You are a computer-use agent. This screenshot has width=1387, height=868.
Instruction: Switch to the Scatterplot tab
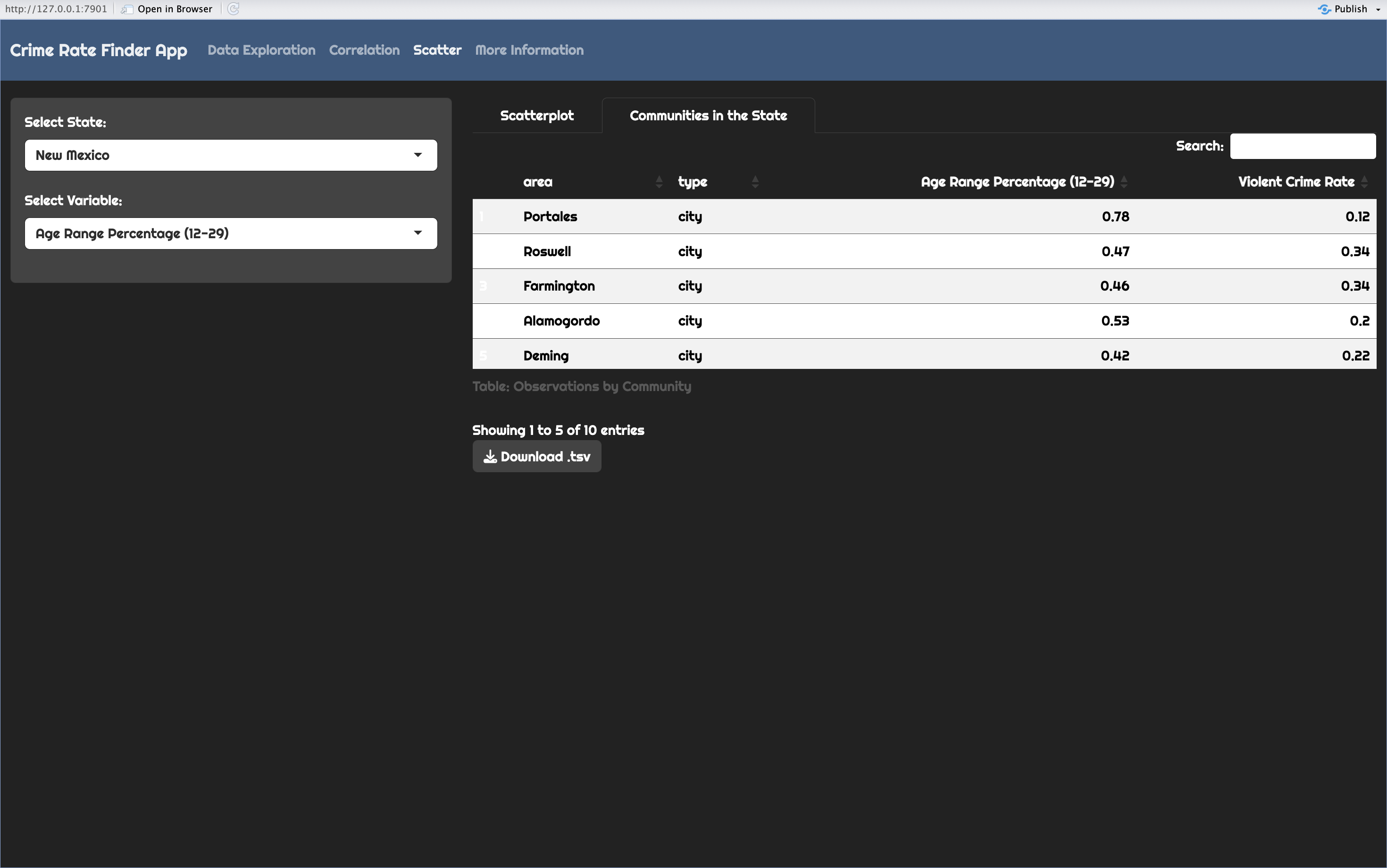click(537, 116)
